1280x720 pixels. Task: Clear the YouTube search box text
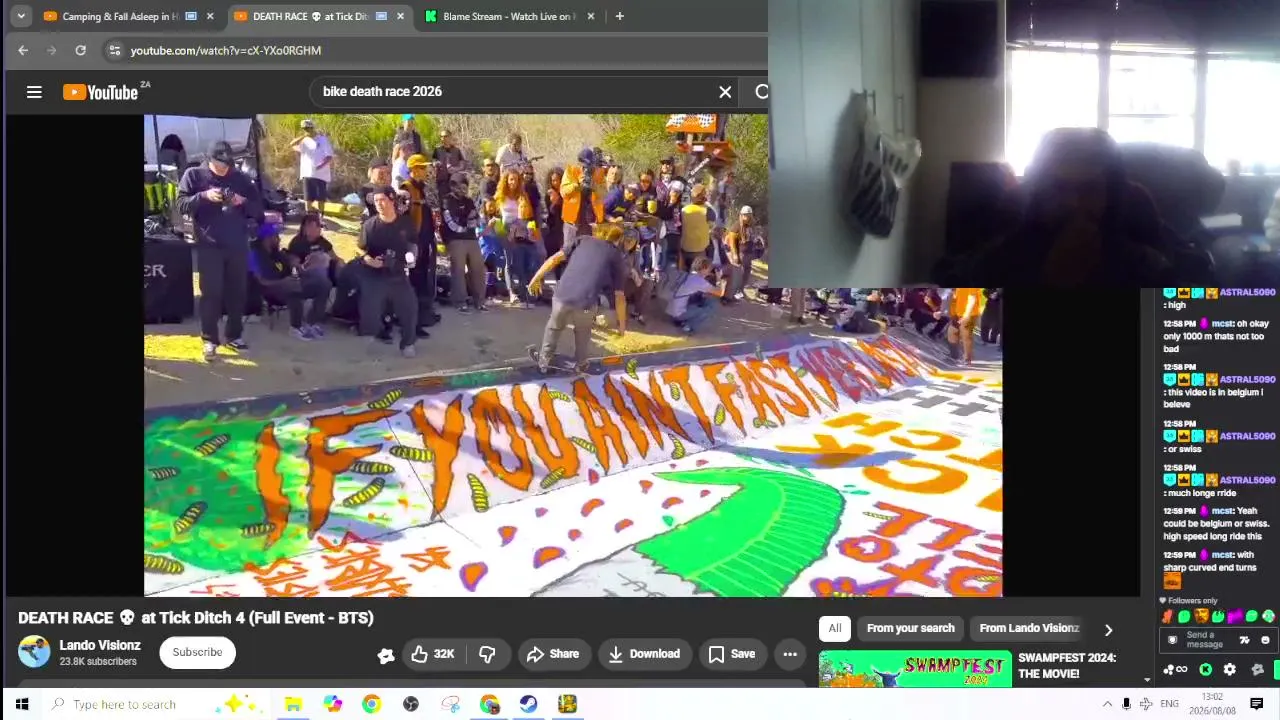coord(725,92)
